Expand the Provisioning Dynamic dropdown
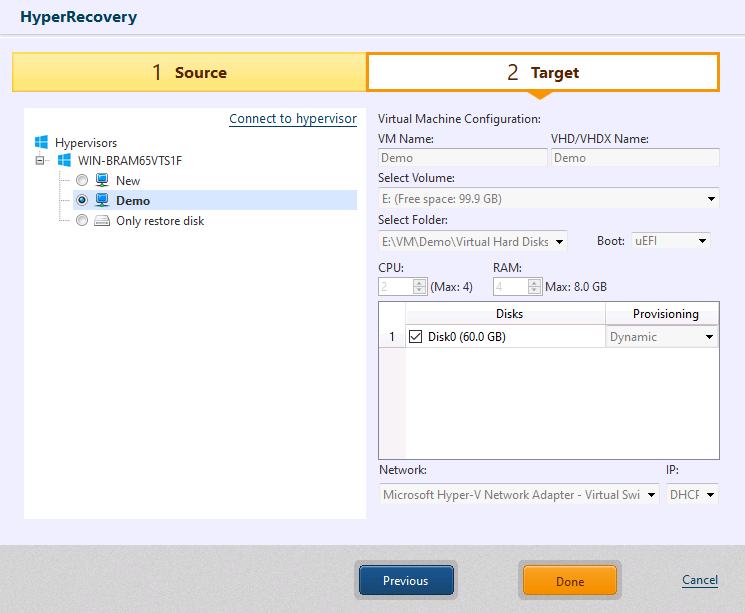This screenshot has height=613, width=745. pos(710,337)
